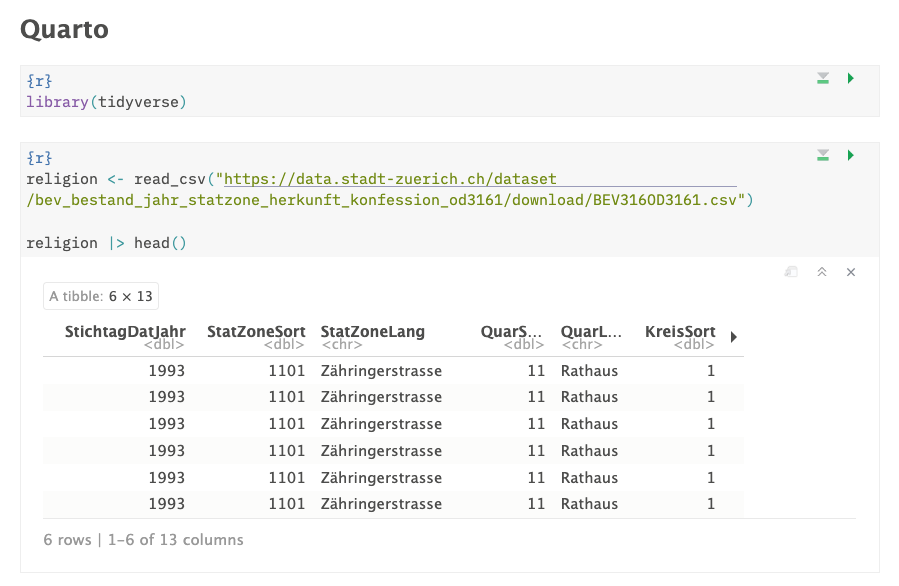The width and height of the screenshot is (899, 586).
Task: Click the Quarto heading text
Action: [64, 29]
